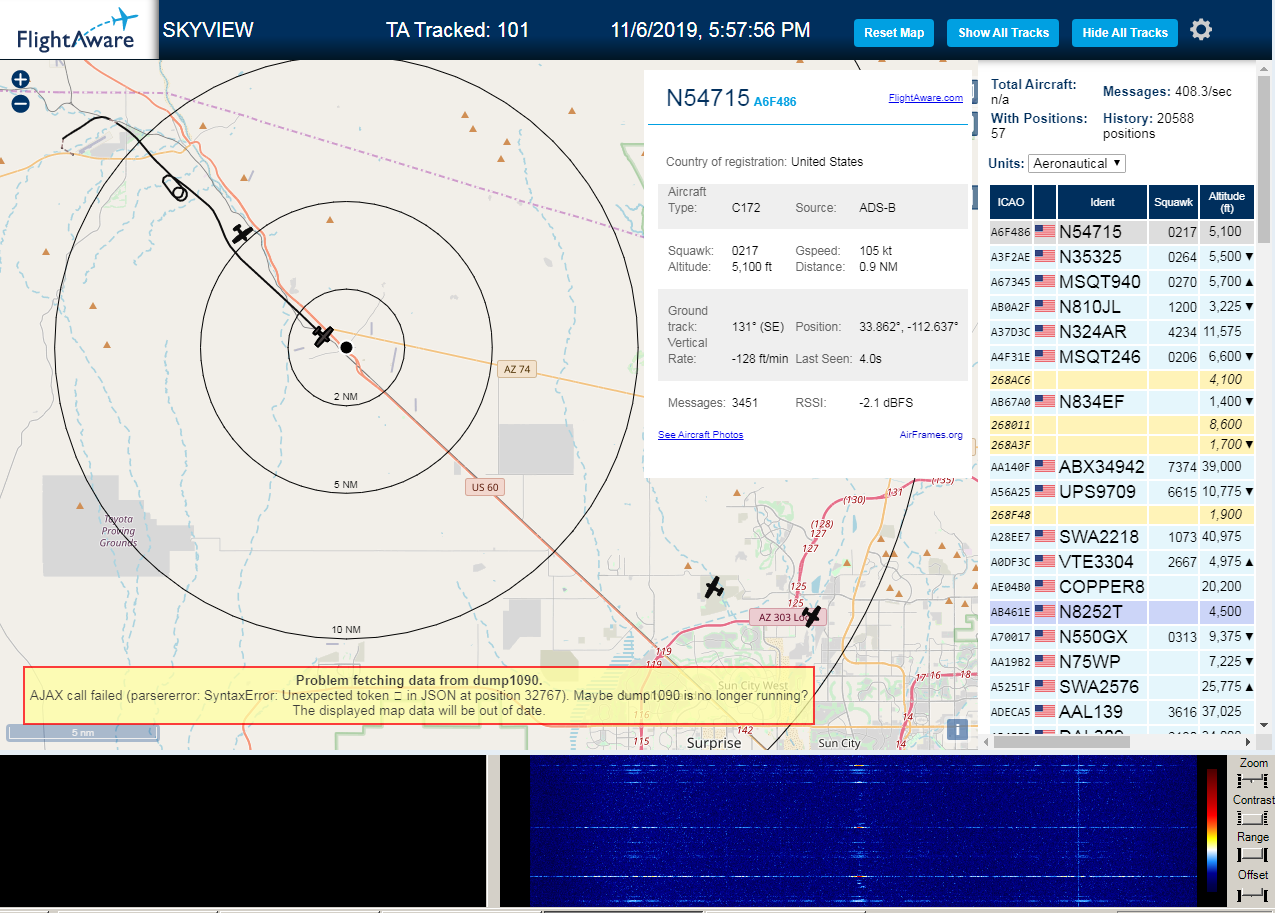
Task: Click the A6F486 hex code link
Action: [775, 102]
